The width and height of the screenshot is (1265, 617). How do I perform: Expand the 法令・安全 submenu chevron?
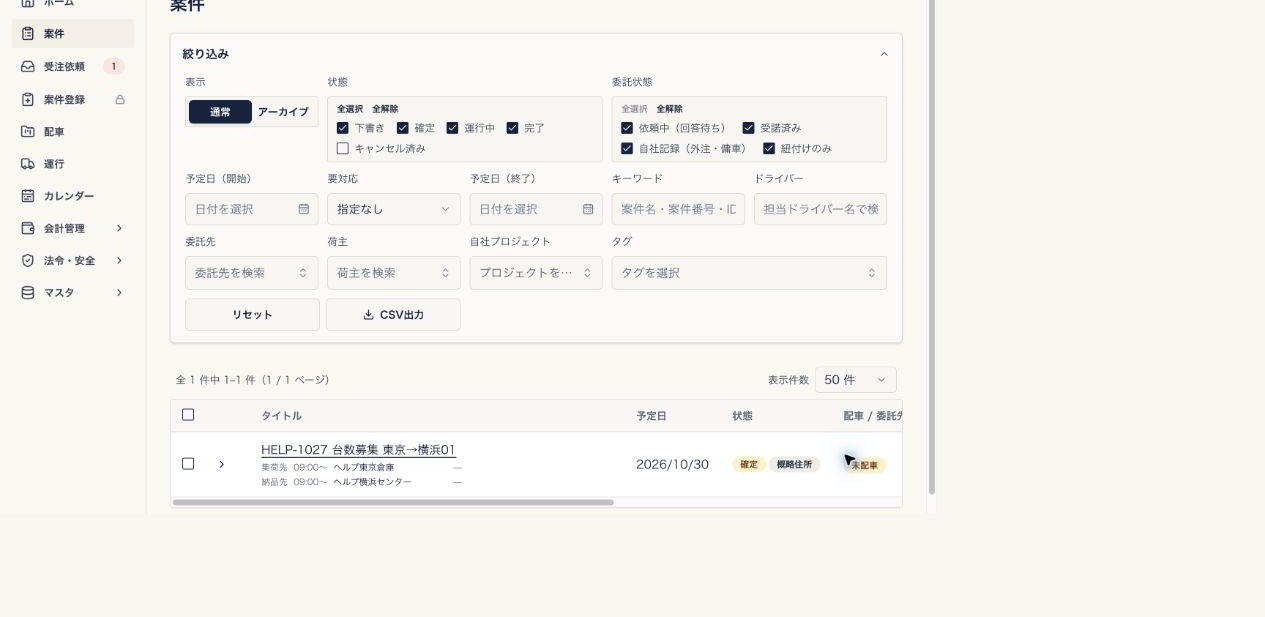[119, 261]
